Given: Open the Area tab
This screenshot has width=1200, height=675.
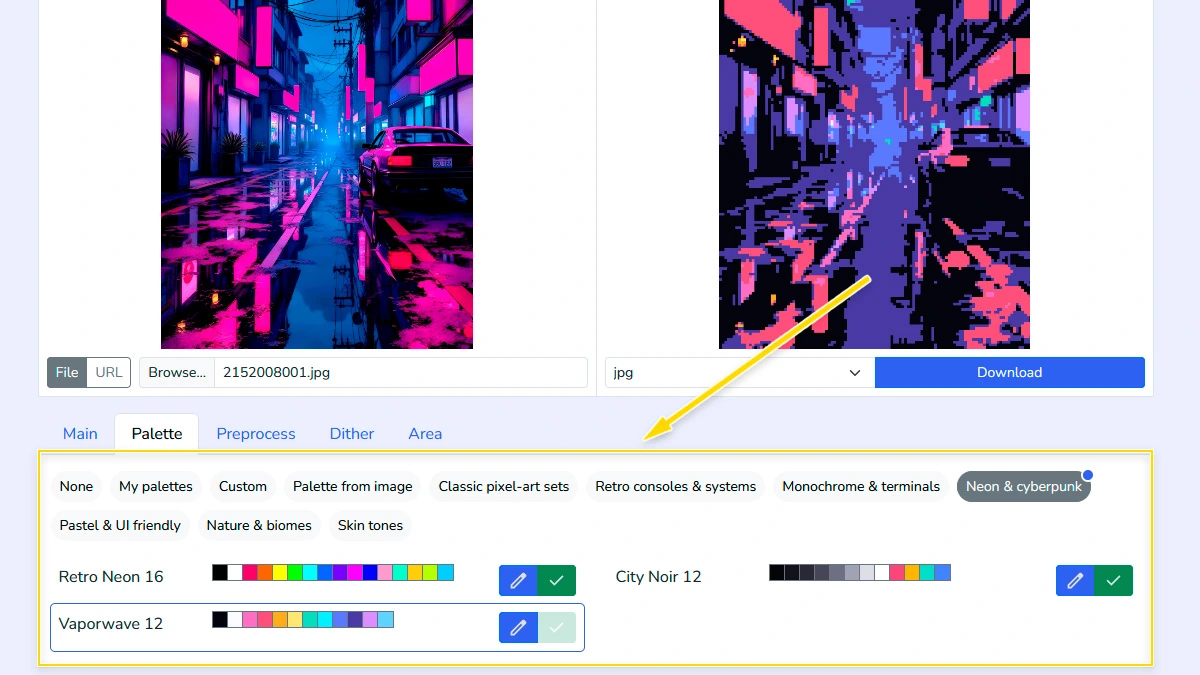Looking at the screenshot, I should click(425, 433).
